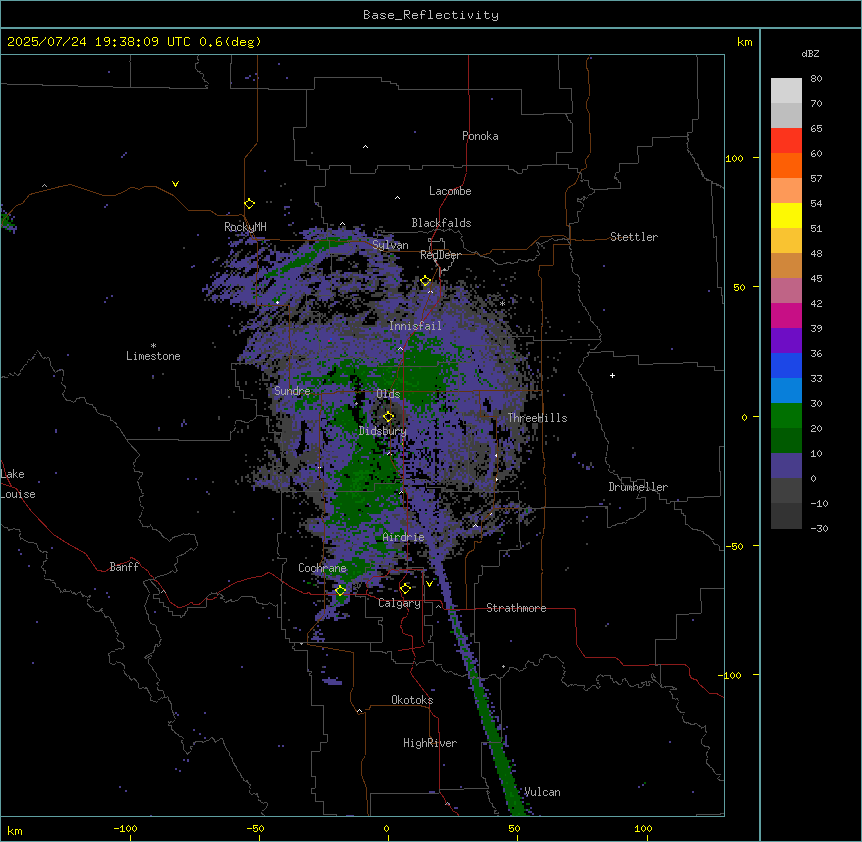Click the Olds town label

pos(388,394)
